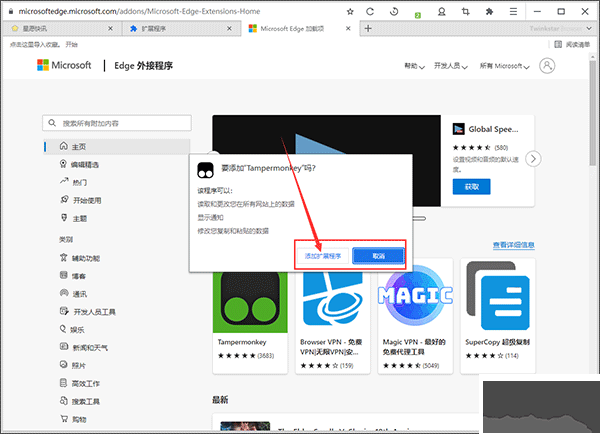The width and height of the screenshot is (600, 434).
Task: Open the 阅读清单 reading list
Action: (572, 44)
